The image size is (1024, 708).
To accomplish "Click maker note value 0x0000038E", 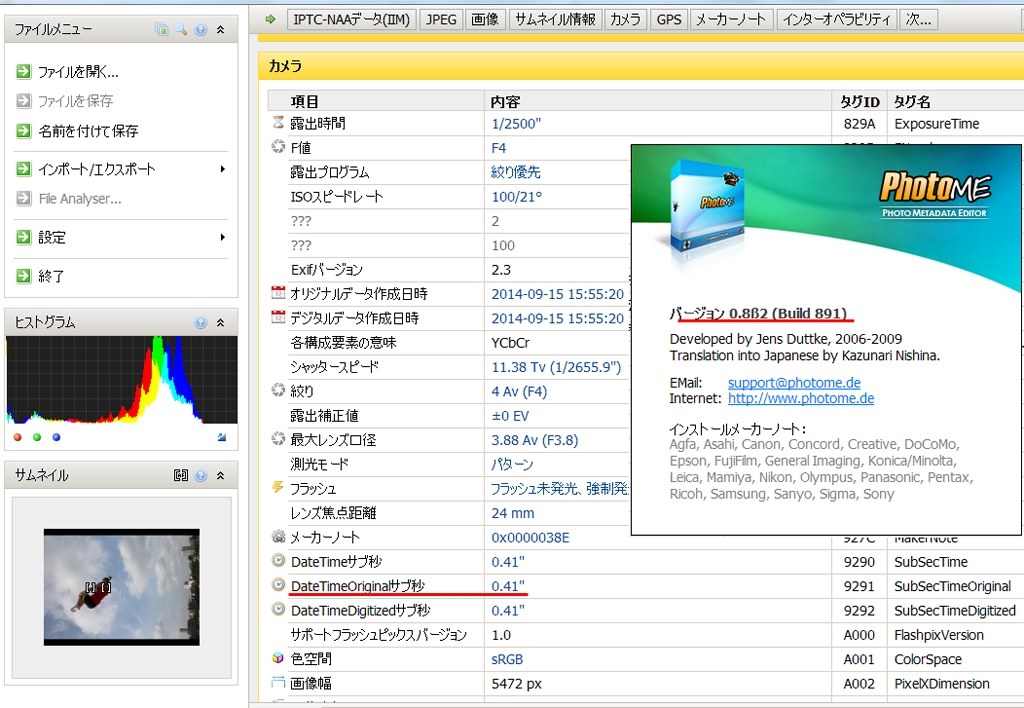I will coord(530,538).
